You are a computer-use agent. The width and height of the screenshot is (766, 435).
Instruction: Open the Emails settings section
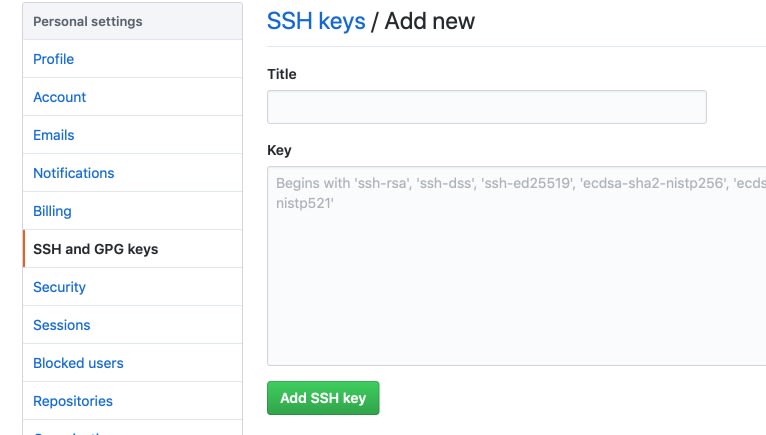(x=53, y=135)
